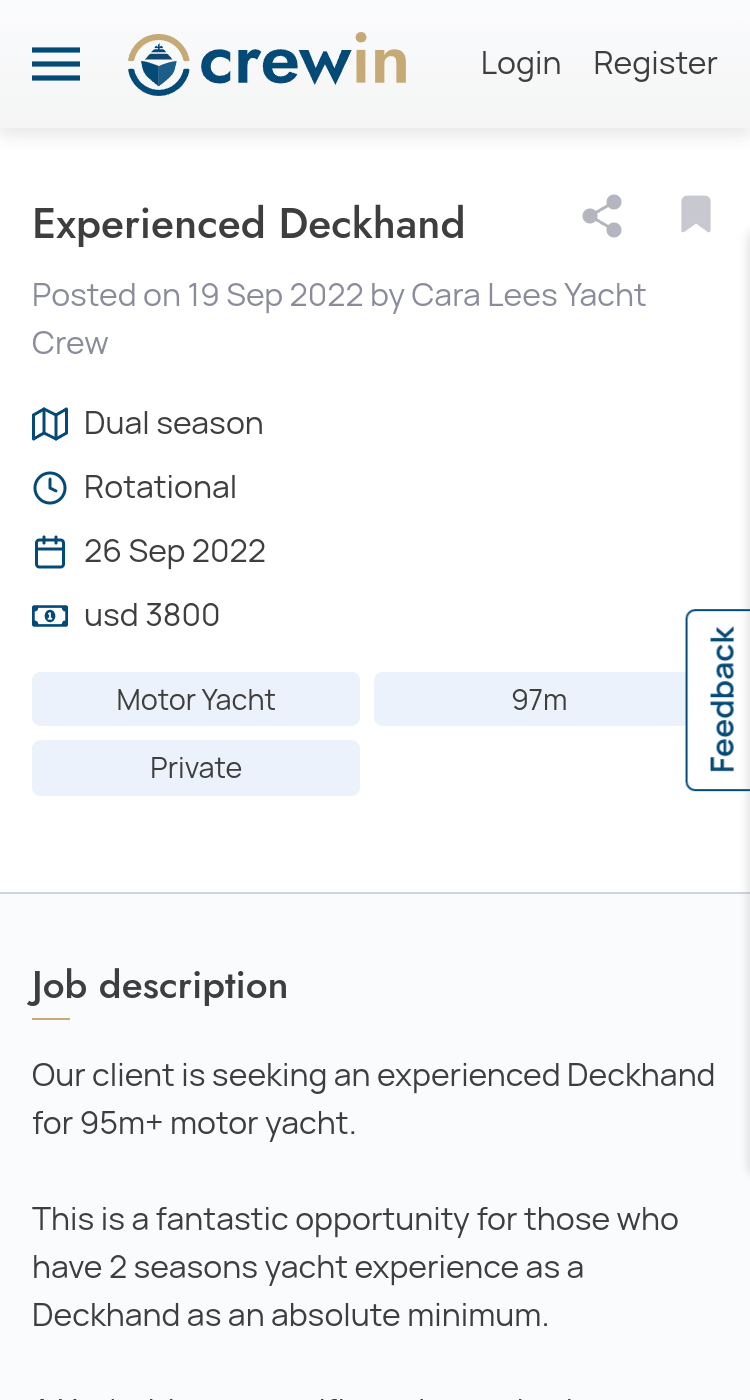This screenshot has width=750, height=1400.
Task: Click the usd 3800 salary text
Action: pyautogui.click(x=152, y=615)
